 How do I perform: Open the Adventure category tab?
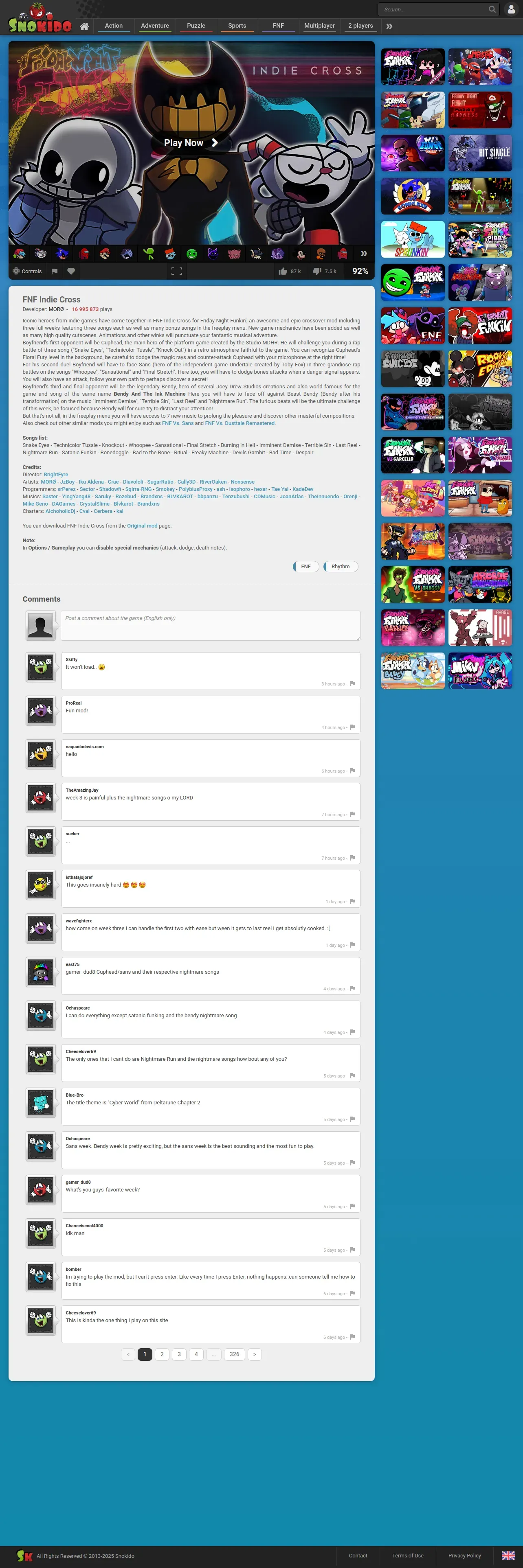pyautogui.click(x=155, y=26)
